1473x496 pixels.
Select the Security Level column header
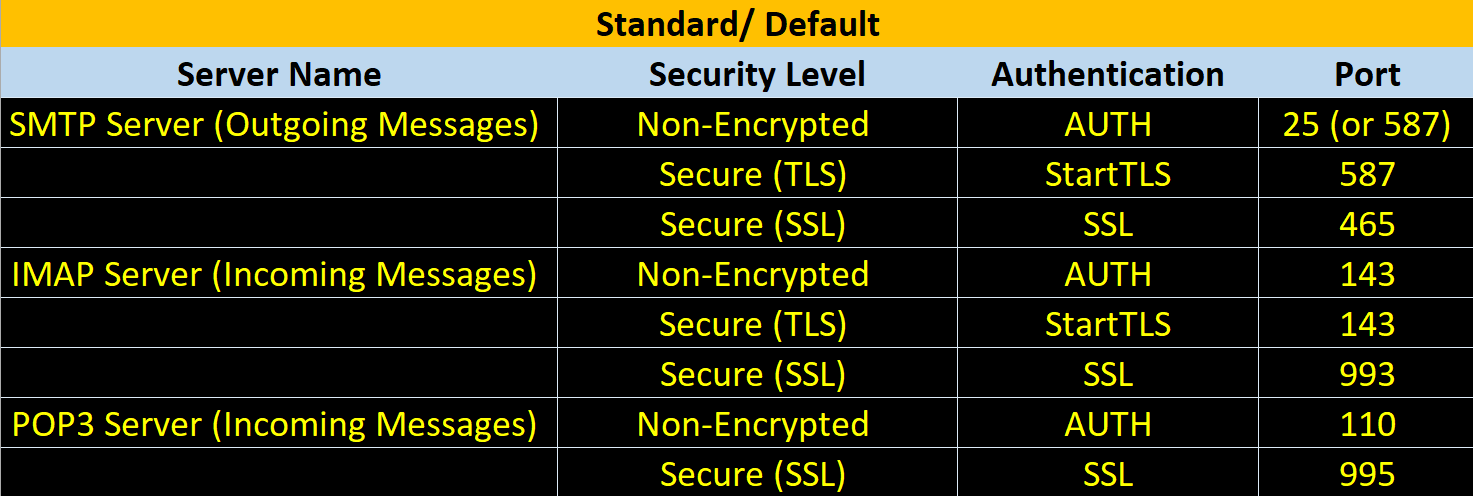(757, 74)
